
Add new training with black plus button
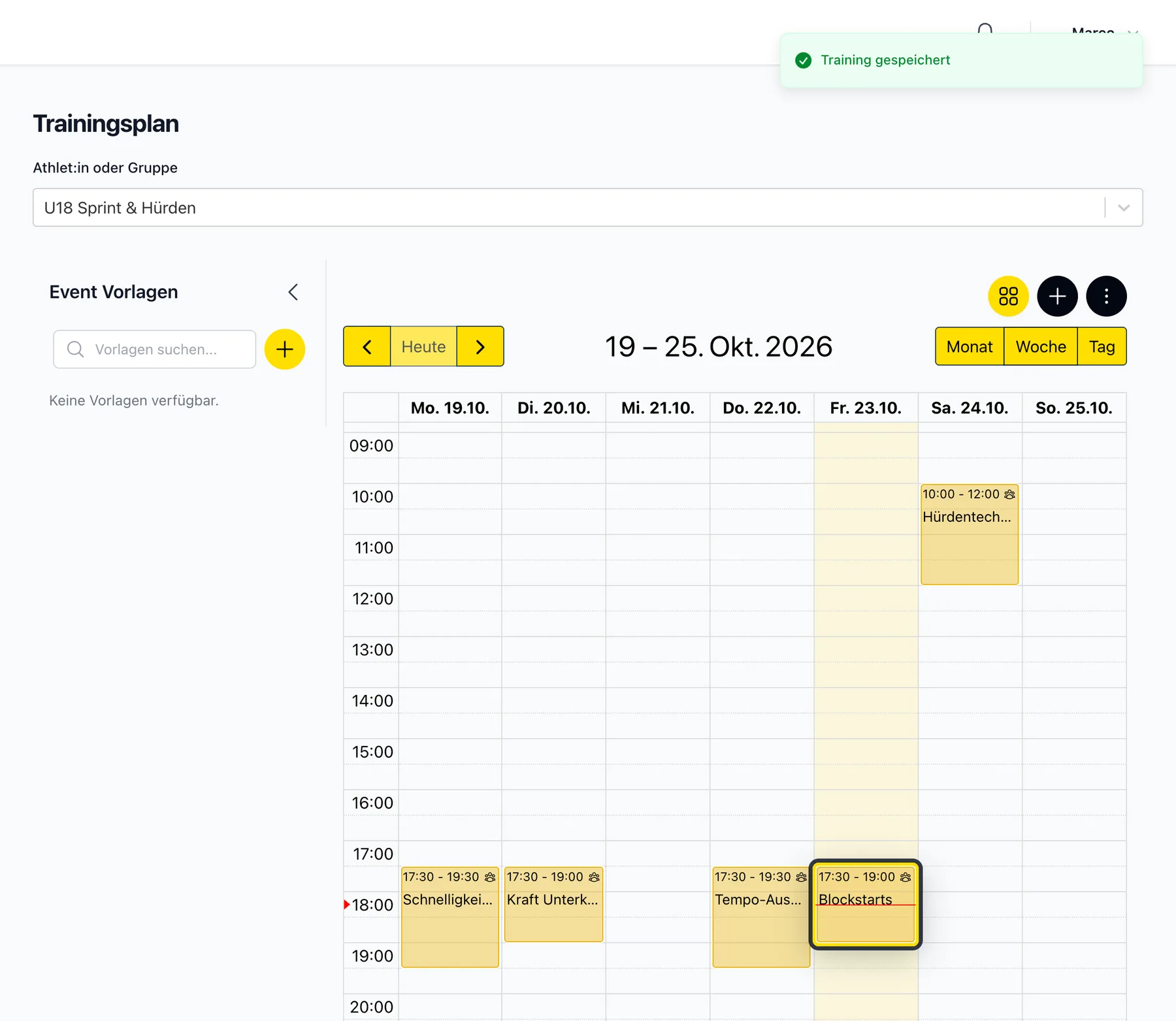coord(1057,297)
